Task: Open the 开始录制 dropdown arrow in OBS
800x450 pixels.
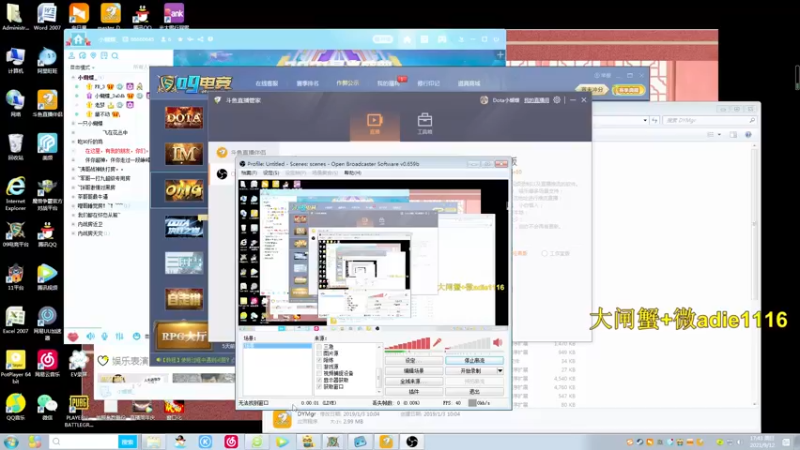Action: 500,371
